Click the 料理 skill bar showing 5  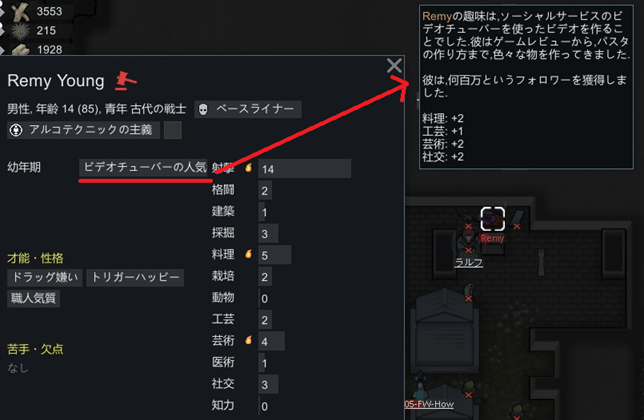click(275, 255)
